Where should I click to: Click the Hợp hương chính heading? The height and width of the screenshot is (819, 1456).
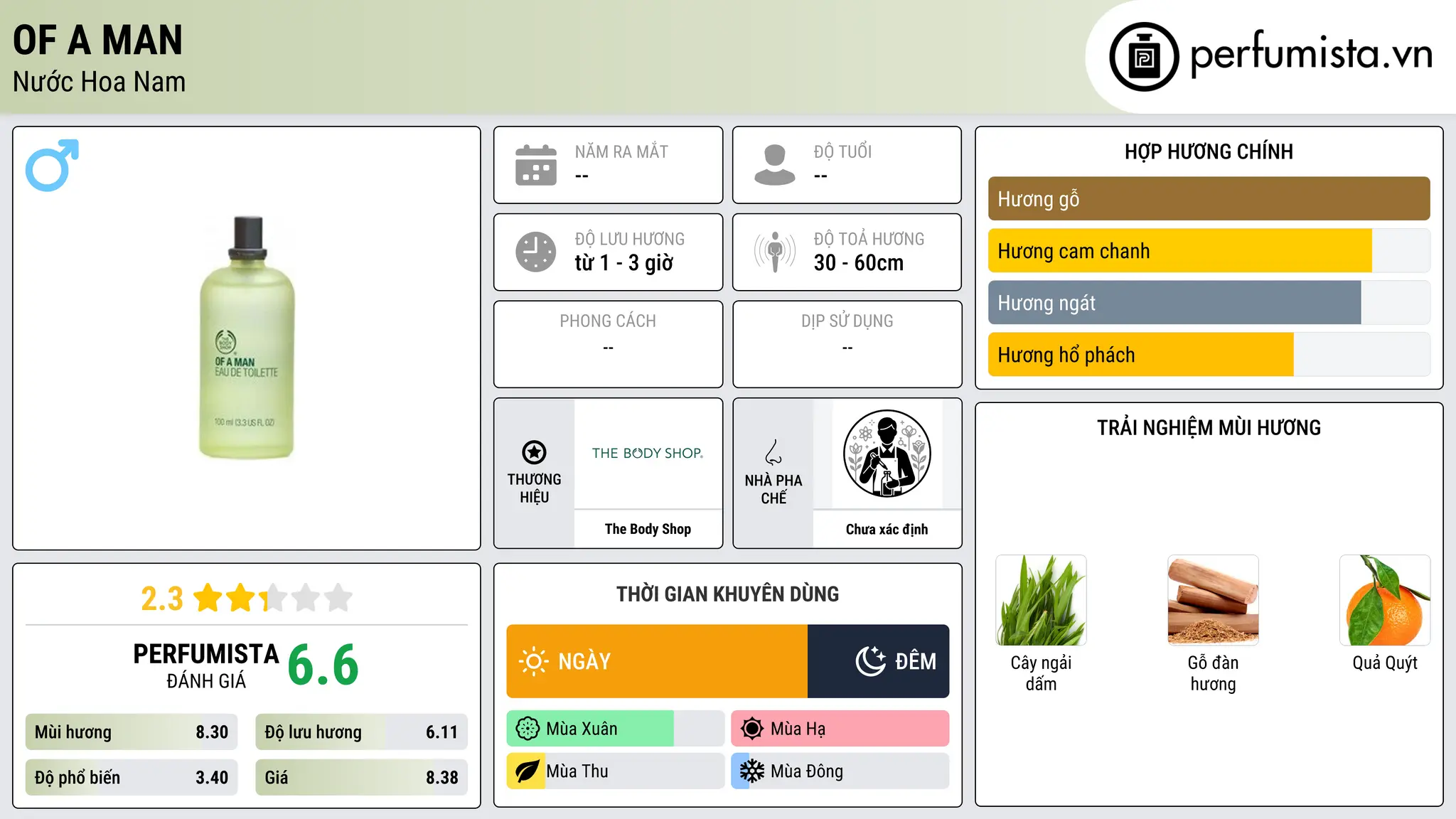1209,151
